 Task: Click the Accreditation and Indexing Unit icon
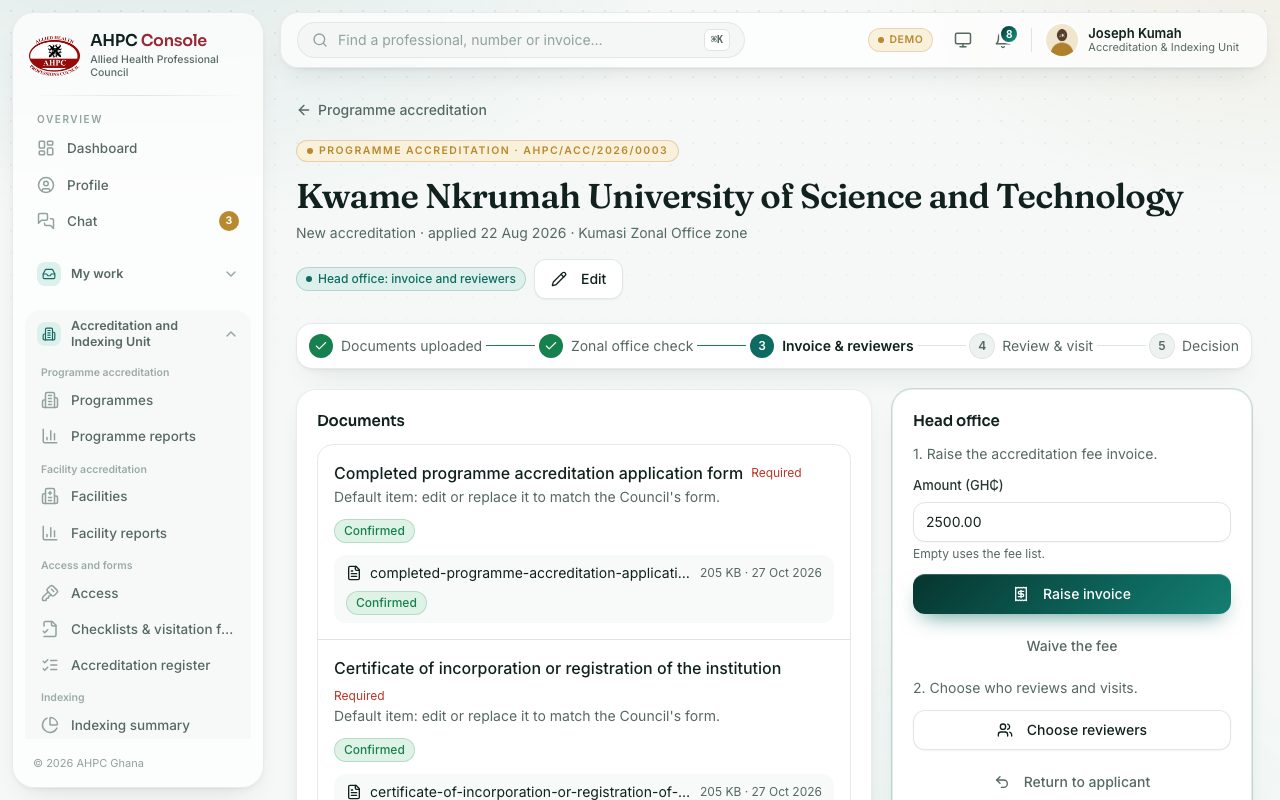(x=49, y=334)
